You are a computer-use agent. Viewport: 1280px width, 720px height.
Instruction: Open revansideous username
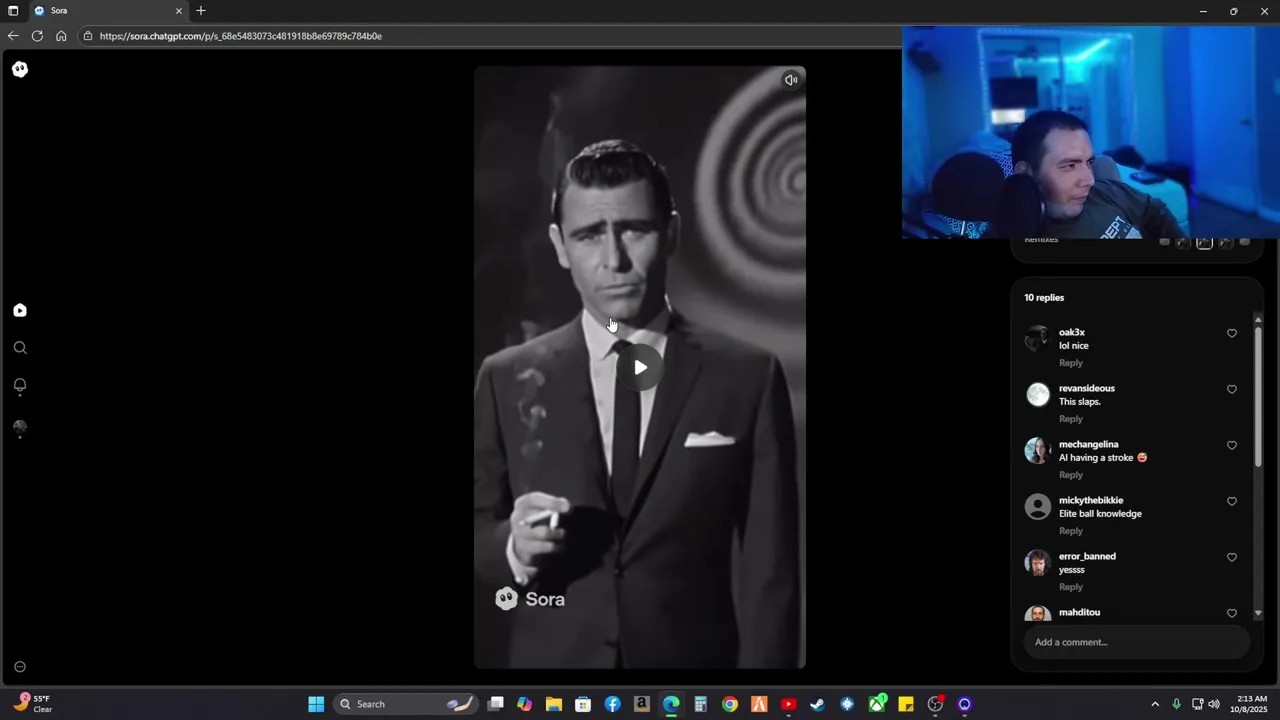tap(1087, 388)
